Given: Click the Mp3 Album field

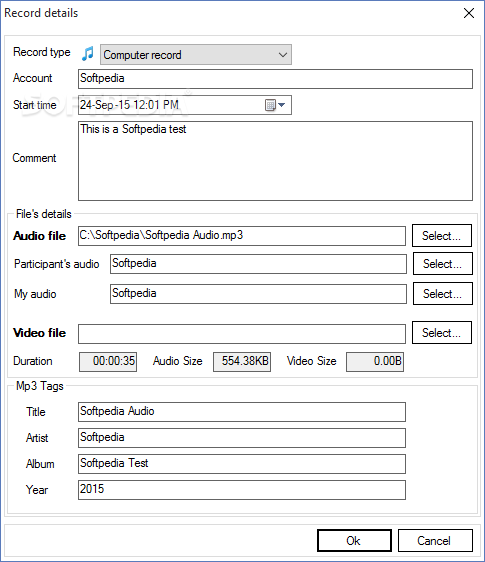Looking at the screenshot, I should click(x=242, y=464).
